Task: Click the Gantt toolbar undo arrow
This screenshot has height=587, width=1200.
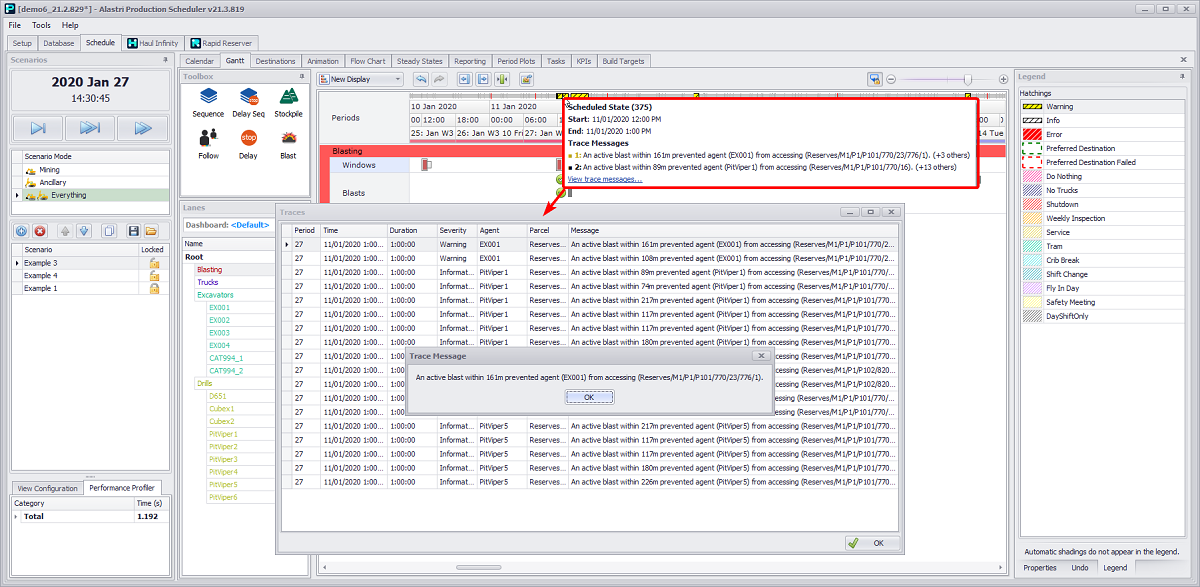Action: pos(421,79)
